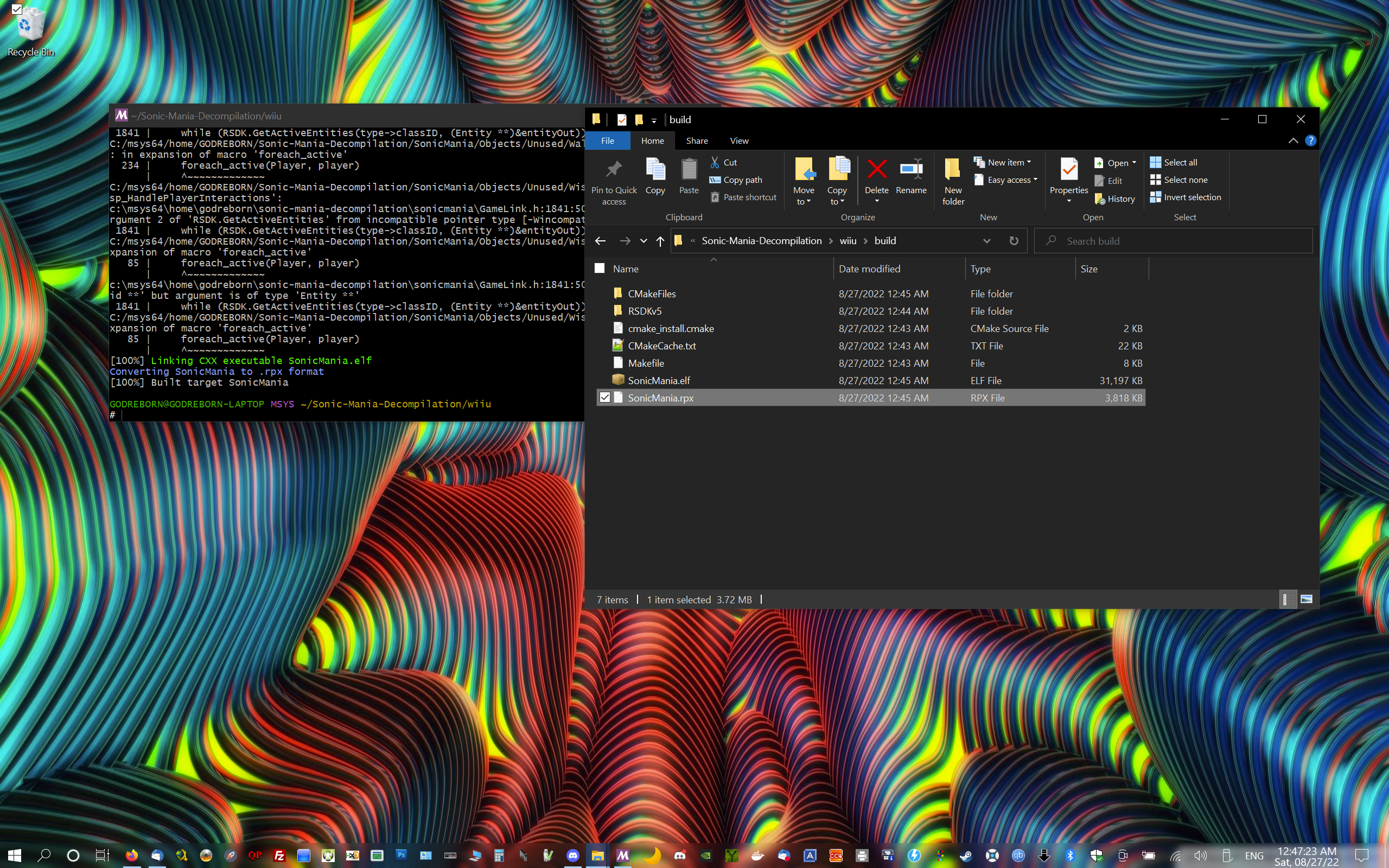The width and height of the screenshot is (1389, 868).
Task: Click the Search build input field
Action: tap(1173, 241)
